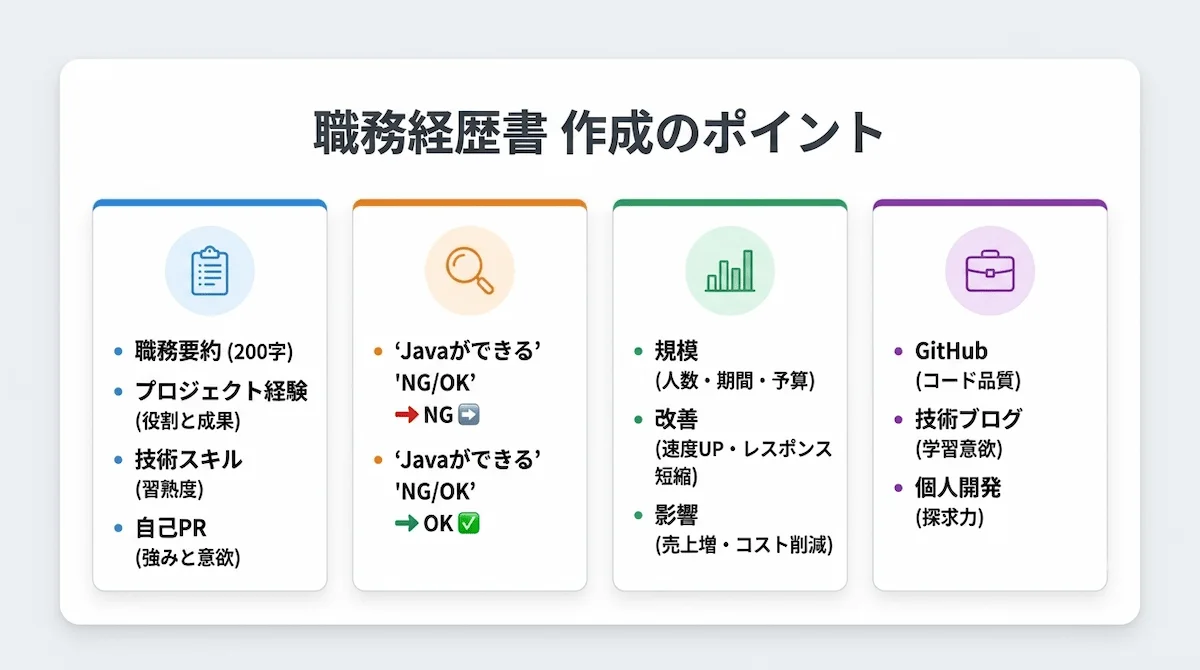Select the 技術スキル item
1200x670 pixels.
(x=188, y=460)
